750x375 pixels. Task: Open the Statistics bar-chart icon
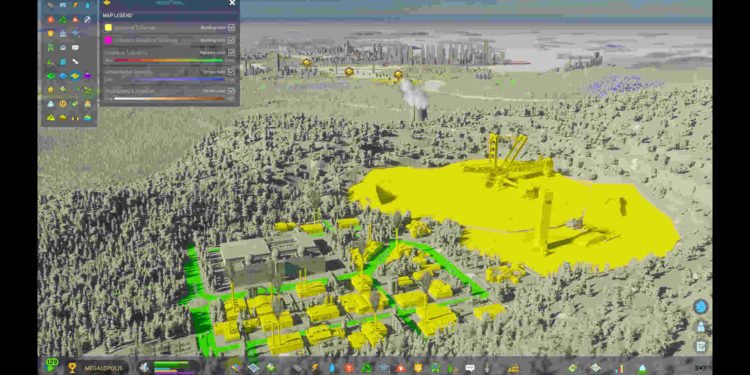pyautogui.click(x=619, y=367)
